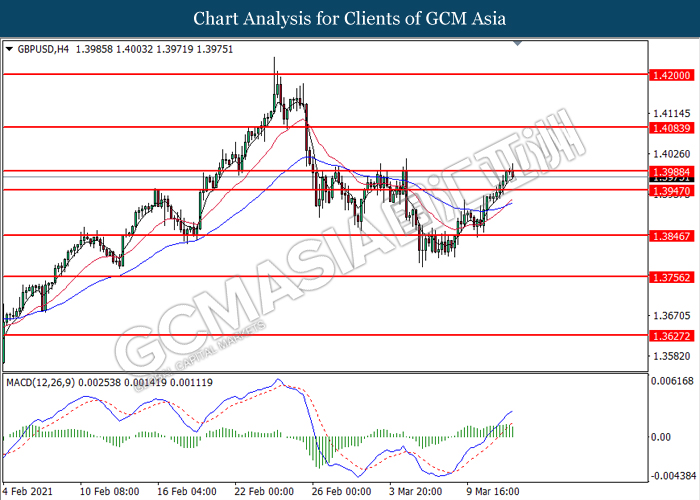
Task: Select the 1.39884 price level label
Action: [671, 171]
